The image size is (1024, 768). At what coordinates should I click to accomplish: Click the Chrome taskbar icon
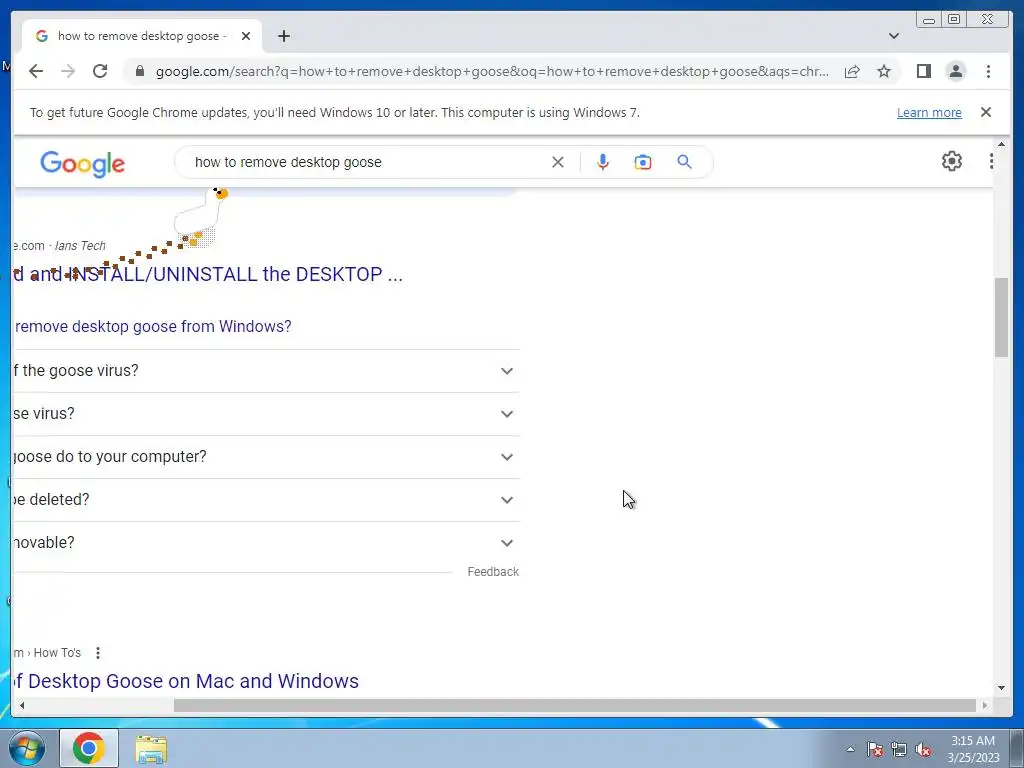89,748
